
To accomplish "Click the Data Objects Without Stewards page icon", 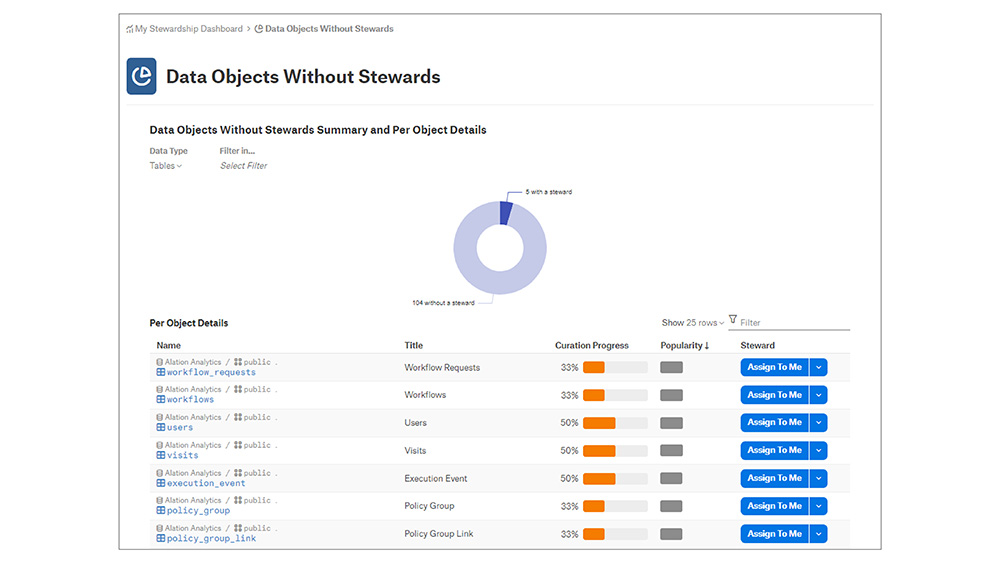I will point(142,77).
